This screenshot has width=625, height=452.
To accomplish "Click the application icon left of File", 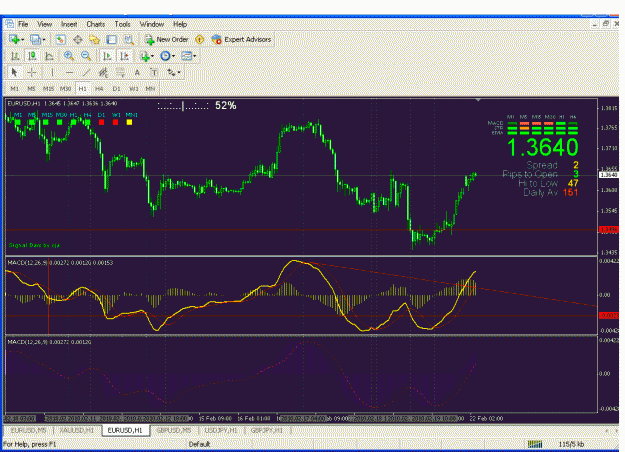I will coord(9,24).
